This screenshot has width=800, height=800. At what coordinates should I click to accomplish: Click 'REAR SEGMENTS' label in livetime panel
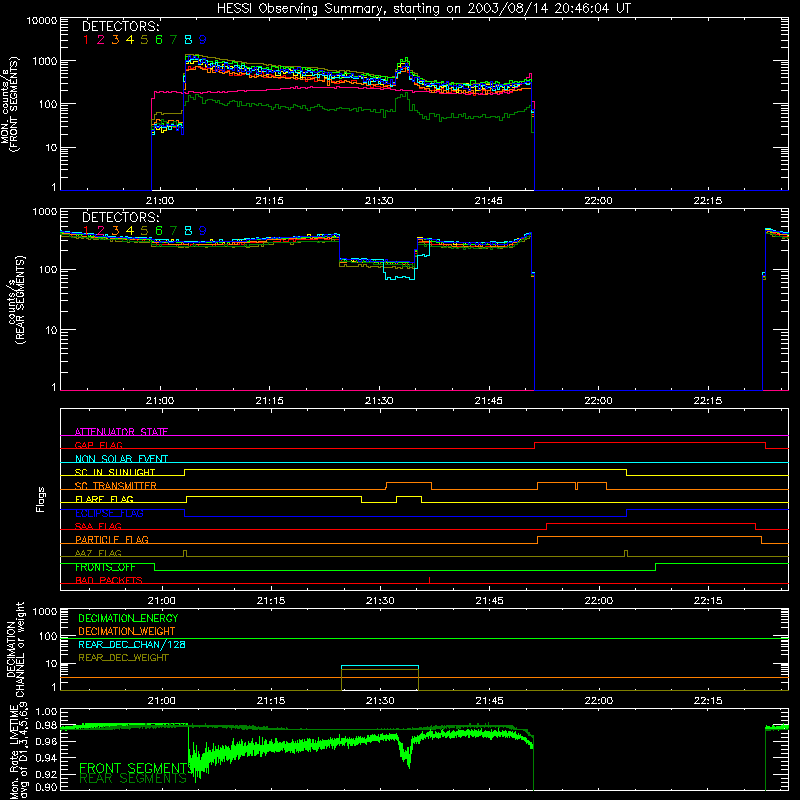pyautogui.click(x=133, y=779)
